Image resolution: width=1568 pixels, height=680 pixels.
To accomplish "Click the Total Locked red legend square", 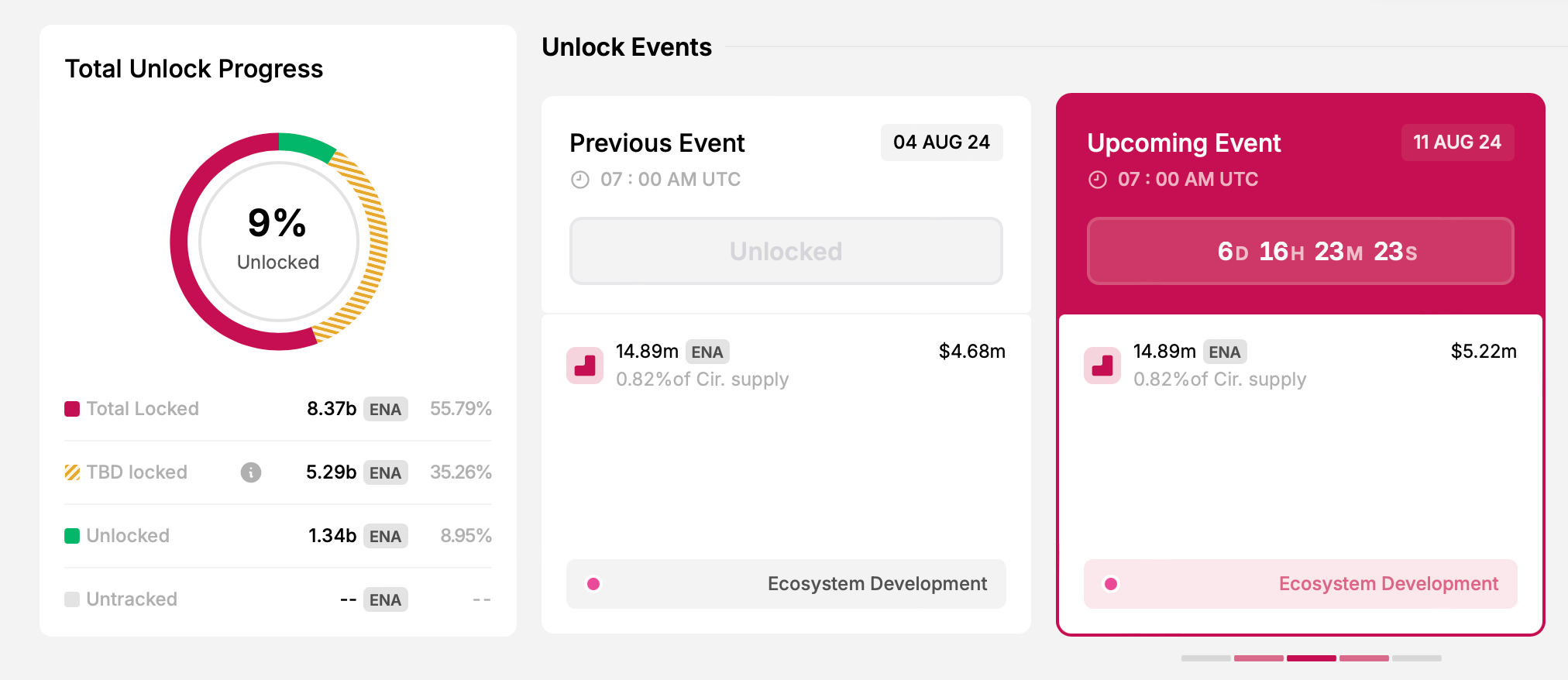I will pos(72,409).
